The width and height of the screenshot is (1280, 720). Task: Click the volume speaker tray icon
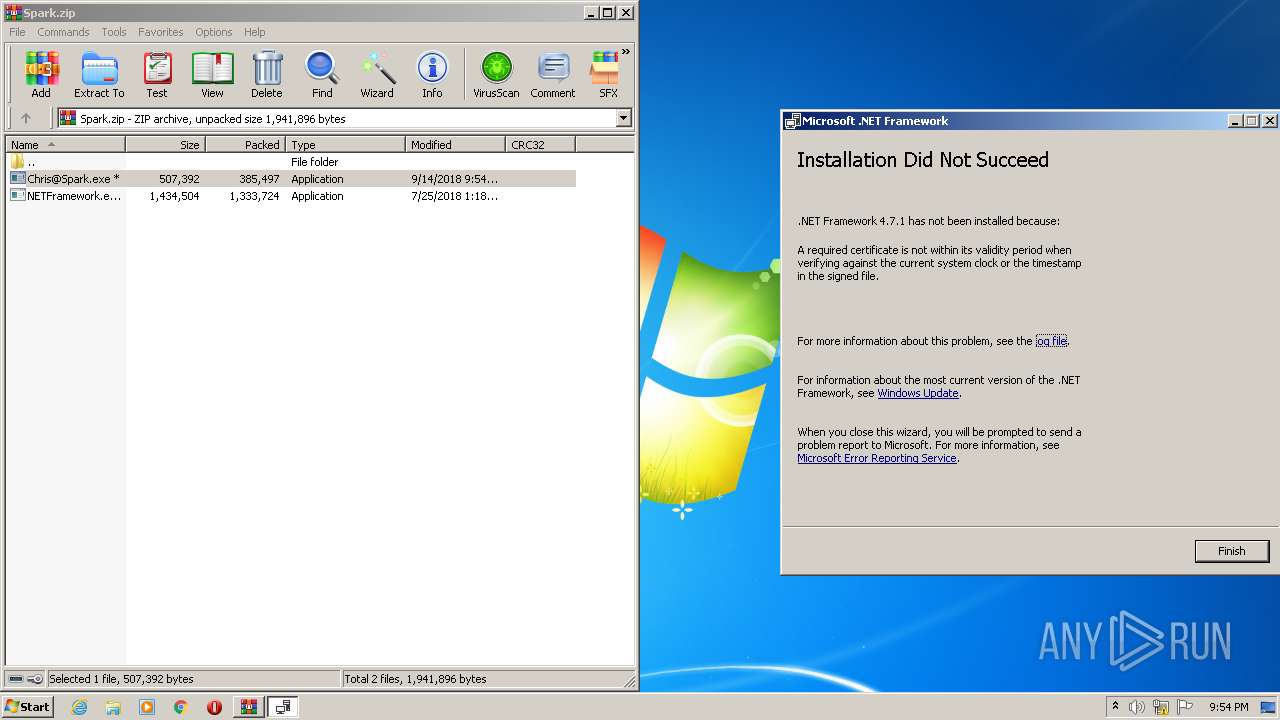point(1137,707)
